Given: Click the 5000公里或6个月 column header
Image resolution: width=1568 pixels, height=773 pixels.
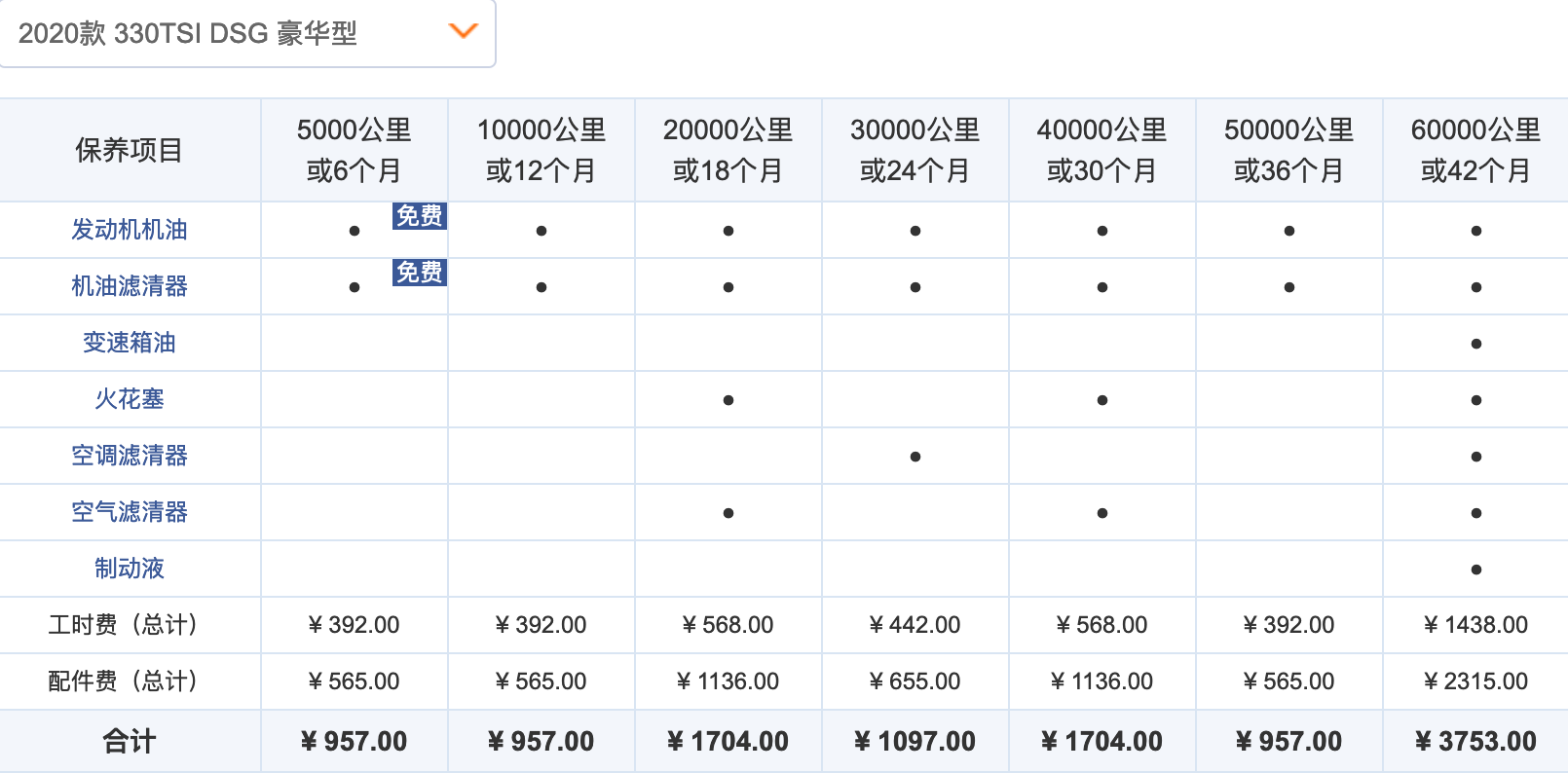Looking at the screenshot, I should coord(355,150).
